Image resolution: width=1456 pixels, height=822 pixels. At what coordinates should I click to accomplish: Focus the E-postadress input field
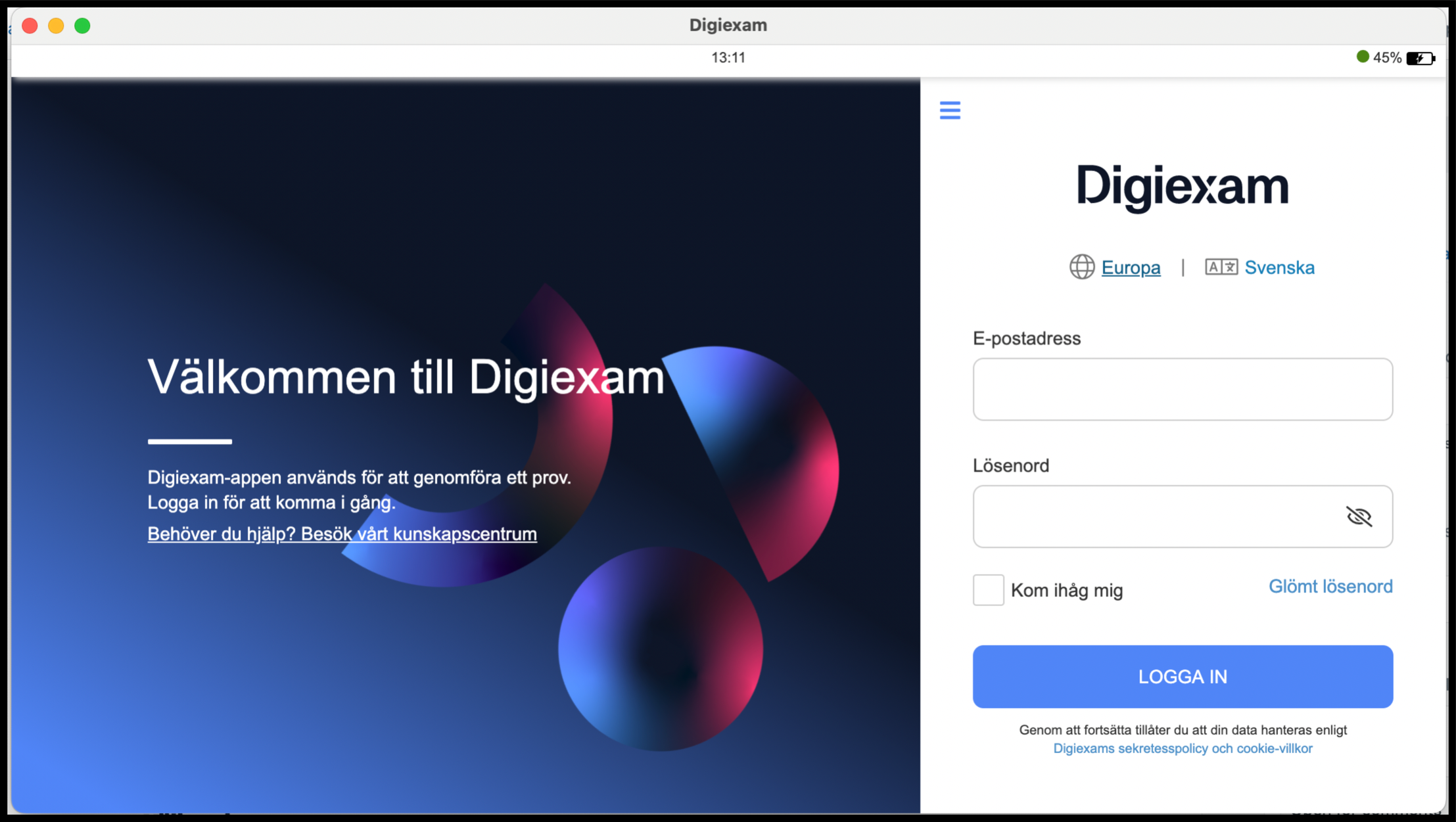[1183, 389]
